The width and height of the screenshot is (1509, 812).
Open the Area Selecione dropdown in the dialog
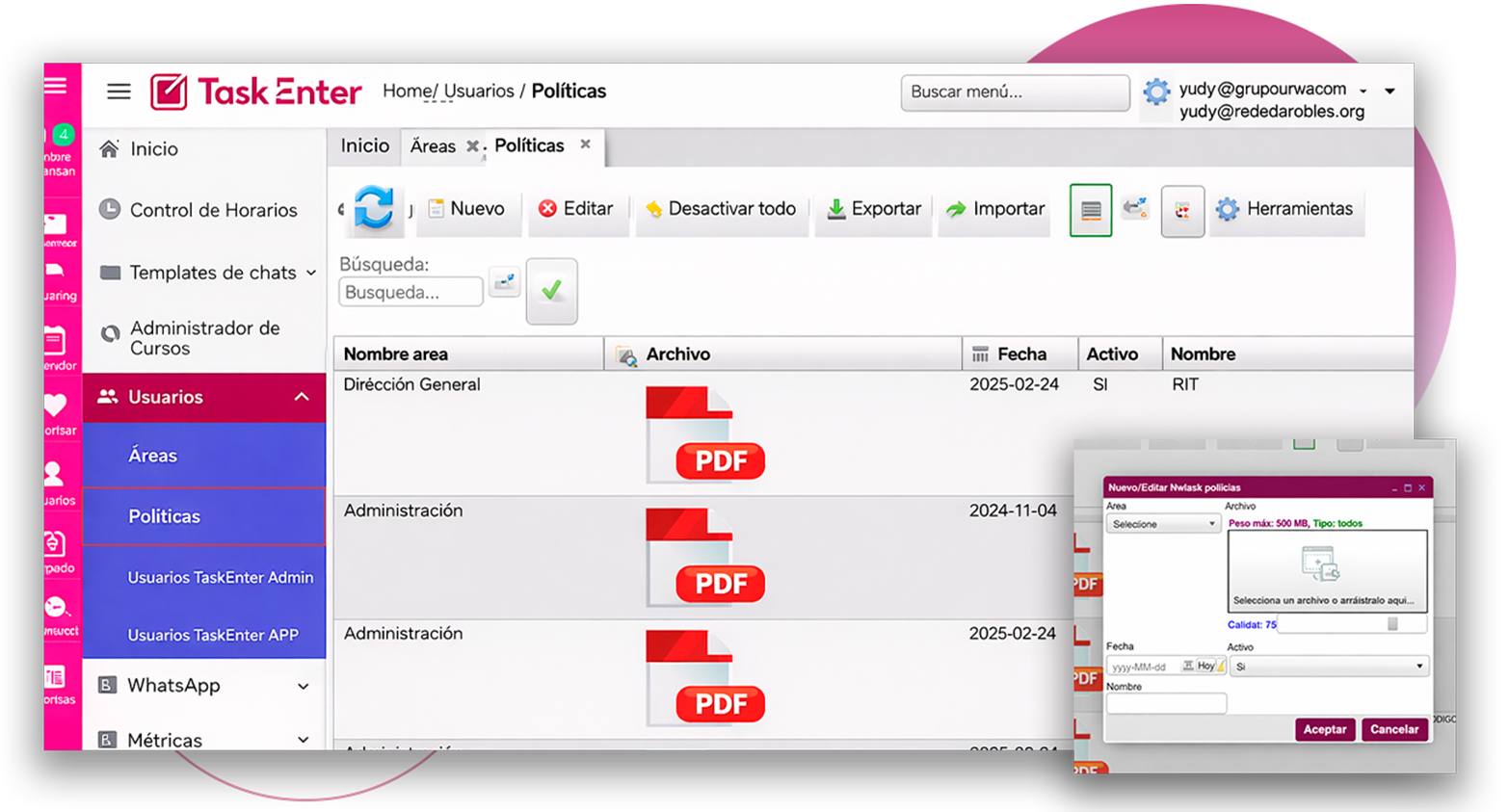[1165, 521]
